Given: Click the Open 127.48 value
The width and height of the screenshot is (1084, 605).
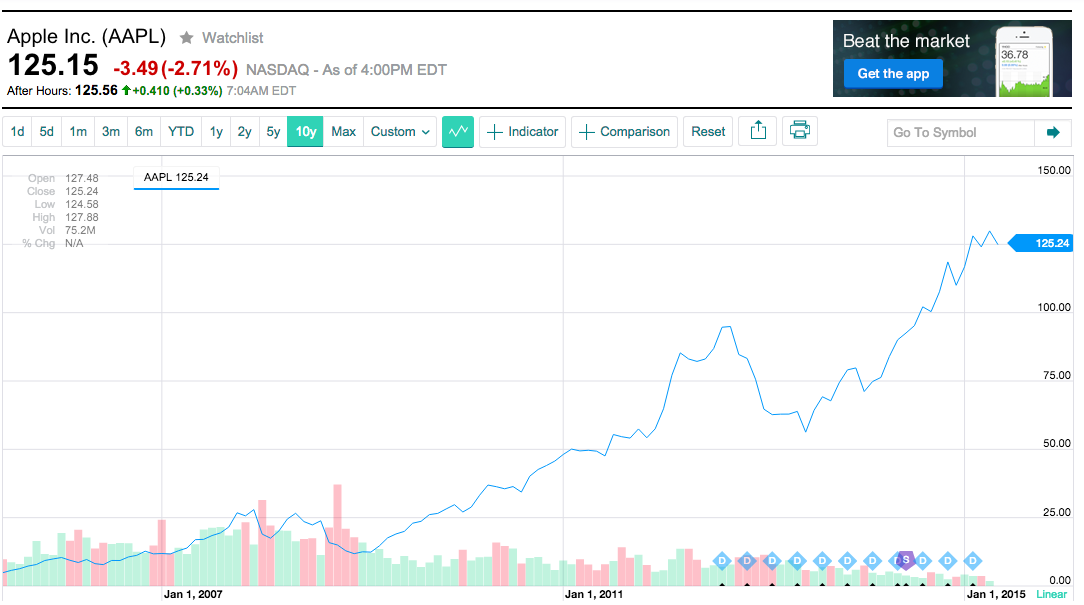Looking at the screenshot, I should pyautogui.click(x=82, y=178).
